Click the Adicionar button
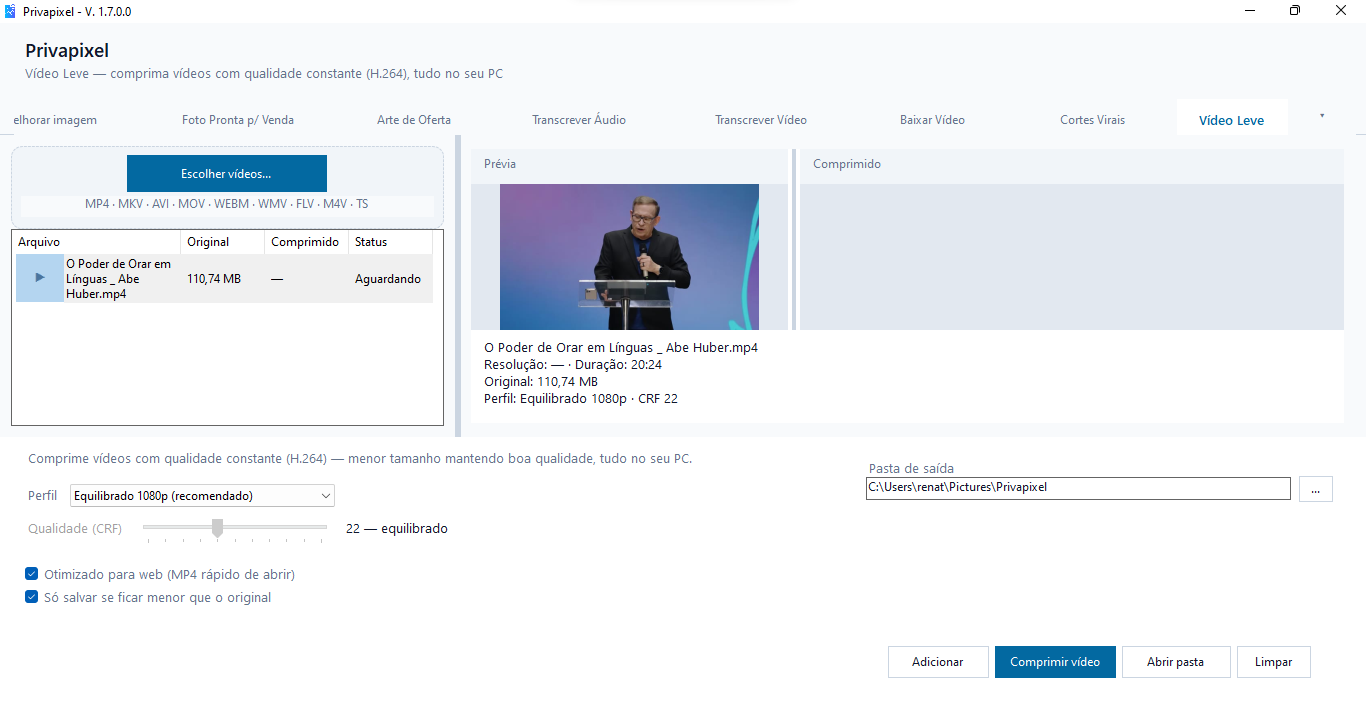The image size is (1366, 717). (x=937, y=662)
